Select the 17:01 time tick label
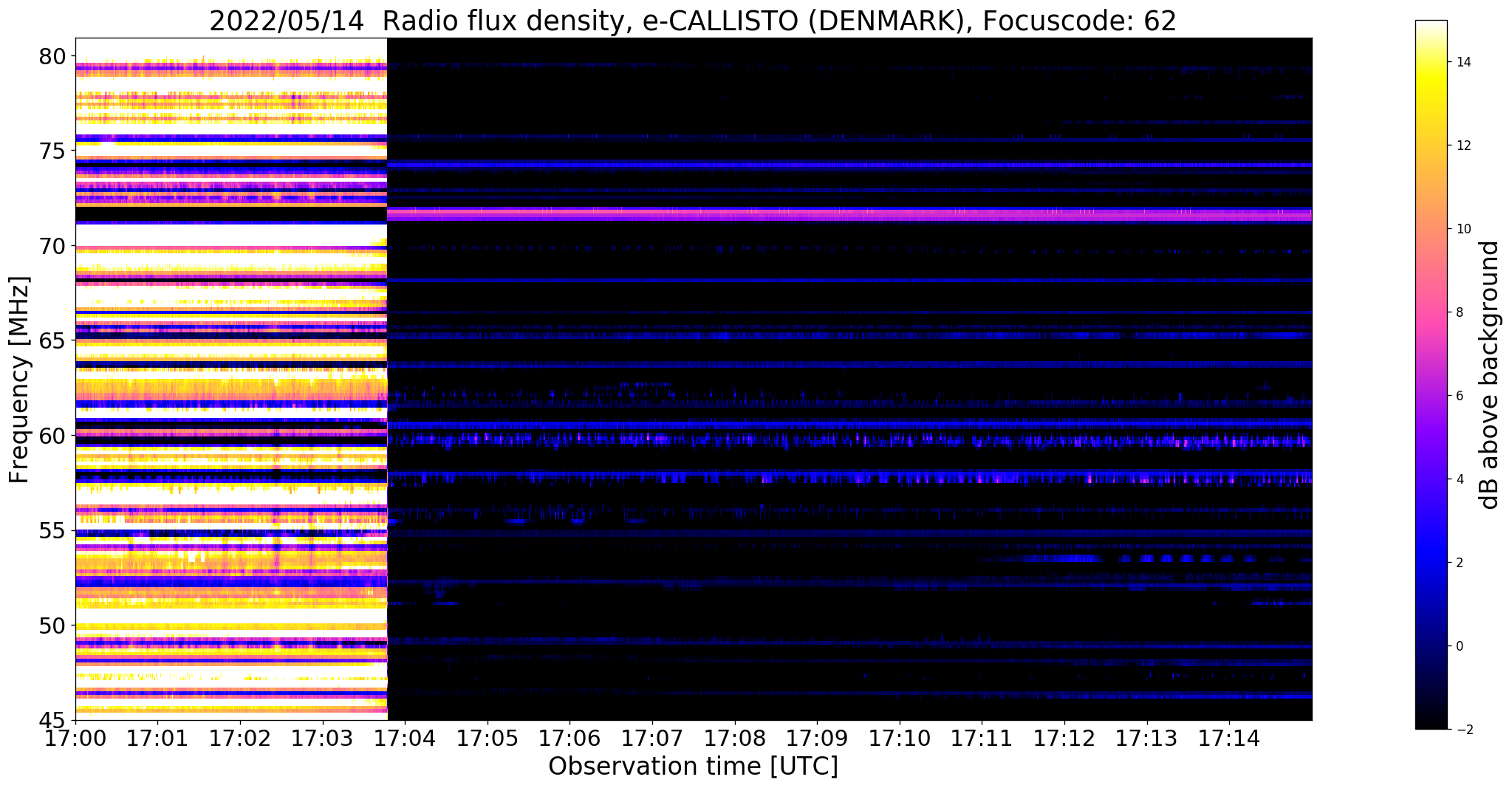 coord(157,738)
